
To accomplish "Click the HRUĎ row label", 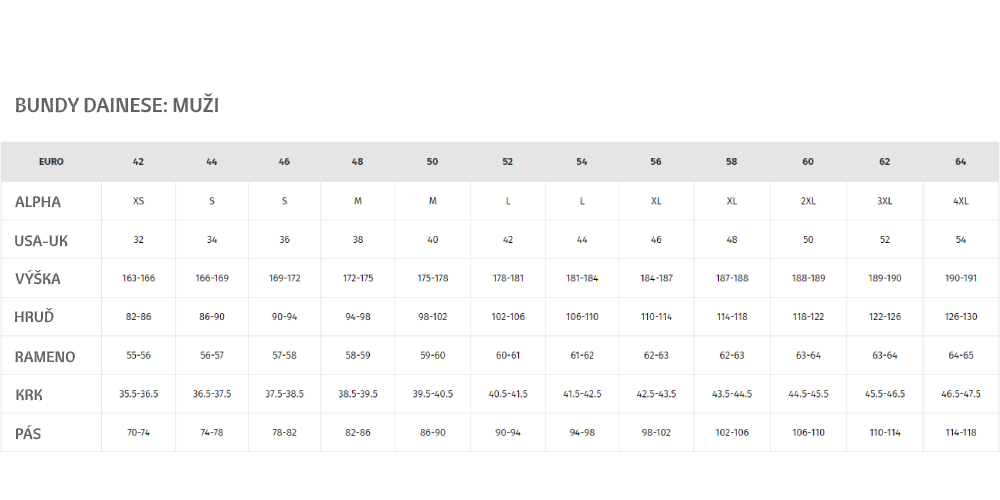I will 34,317.
